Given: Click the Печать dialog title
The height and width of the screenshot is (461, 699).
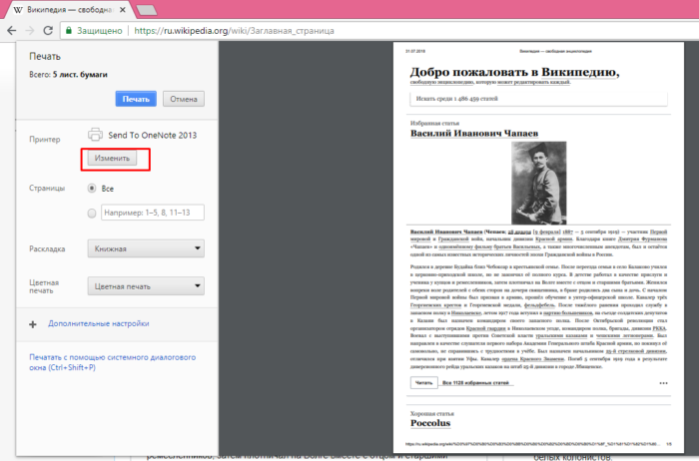Looking at the screenshot, I should (45, 56).
